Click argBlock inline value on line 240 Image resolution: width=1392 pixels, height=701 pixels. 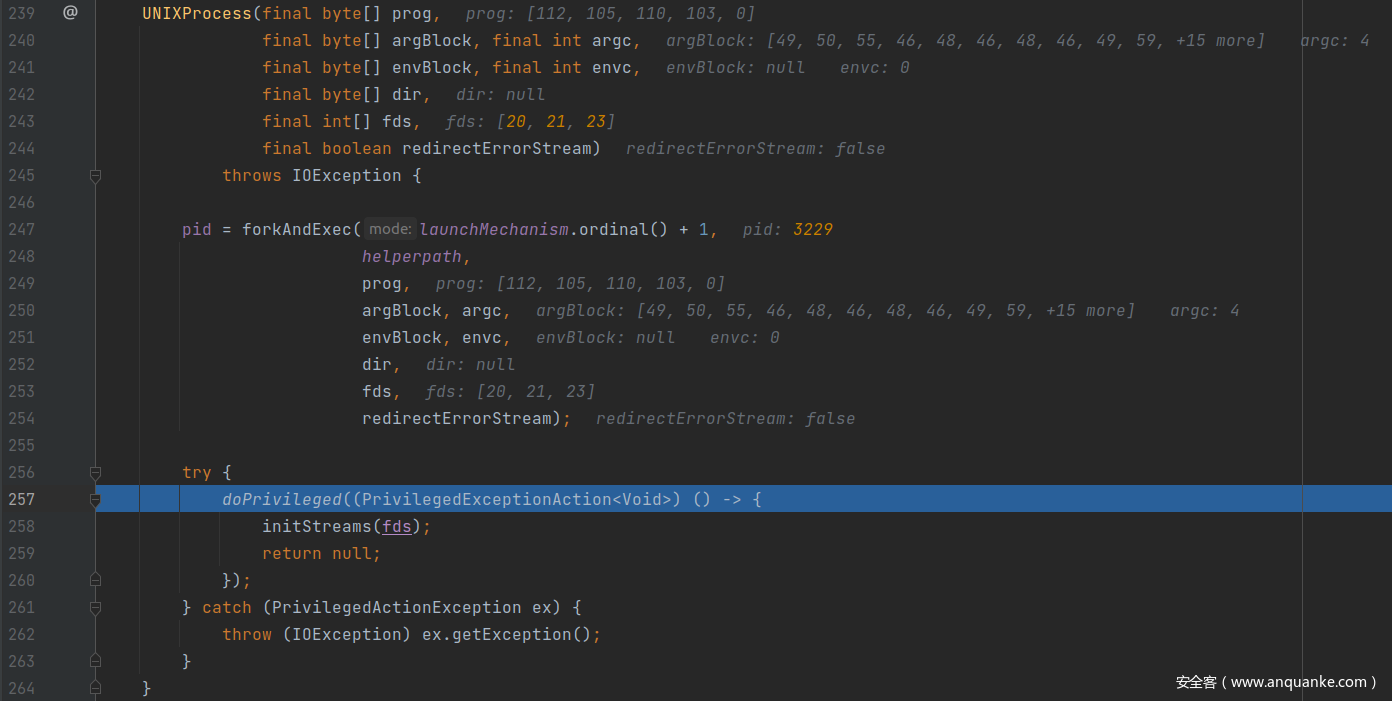tap(966, 41)
